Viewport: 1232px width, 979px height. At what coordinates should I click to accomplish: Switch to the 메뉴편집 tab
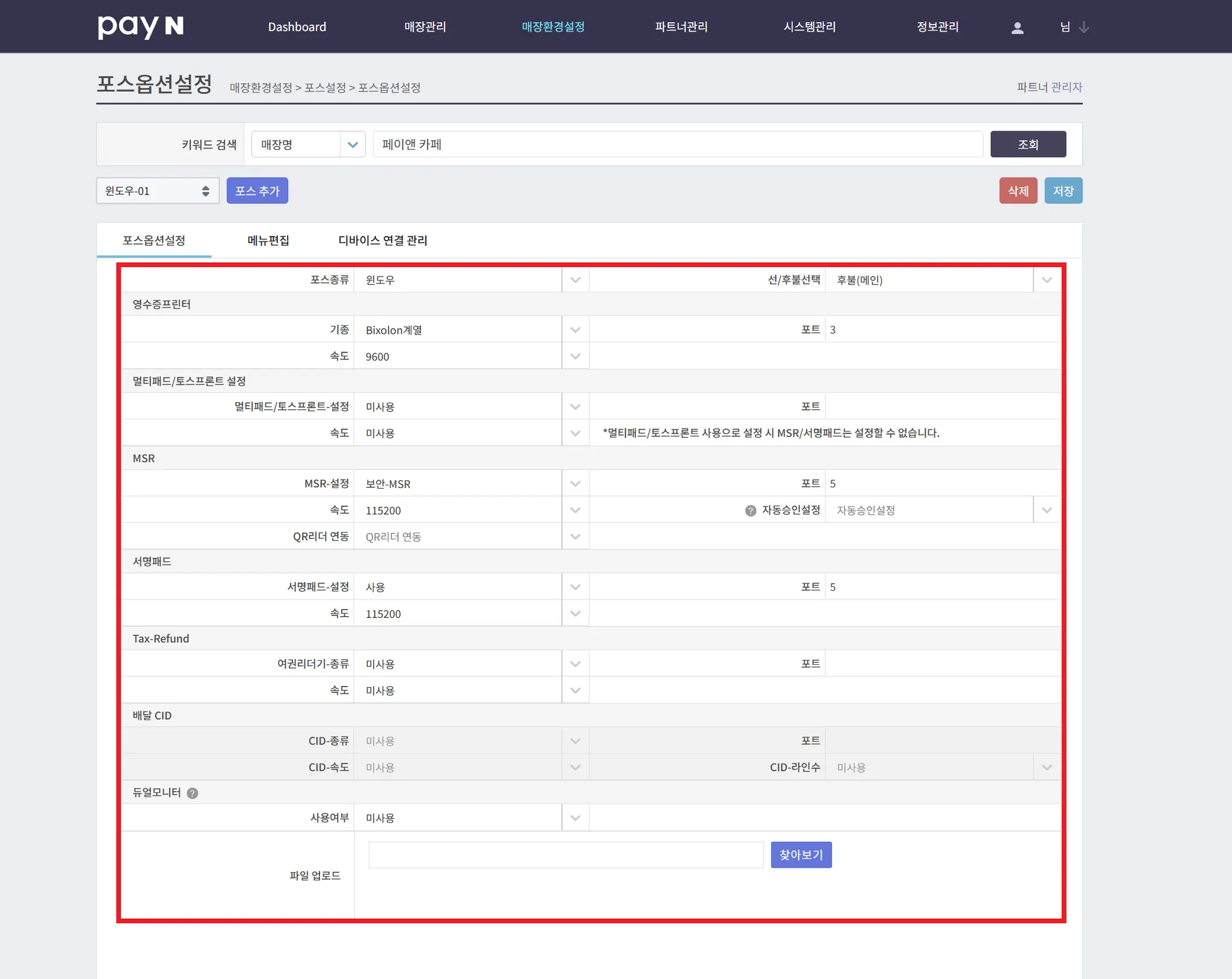click(268, 241)
